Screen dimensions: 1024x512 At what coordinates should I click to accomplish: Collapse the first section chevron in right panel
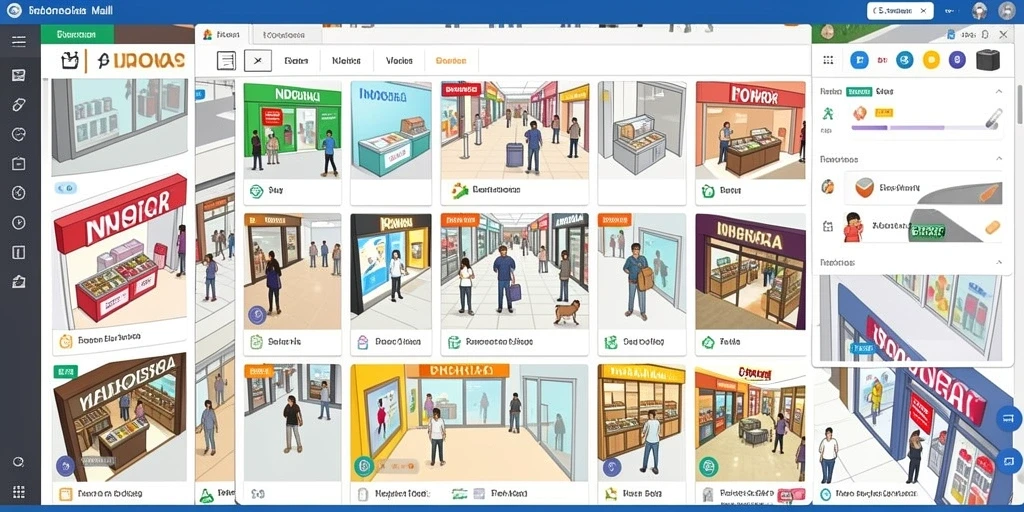click(x=999, y=91)
